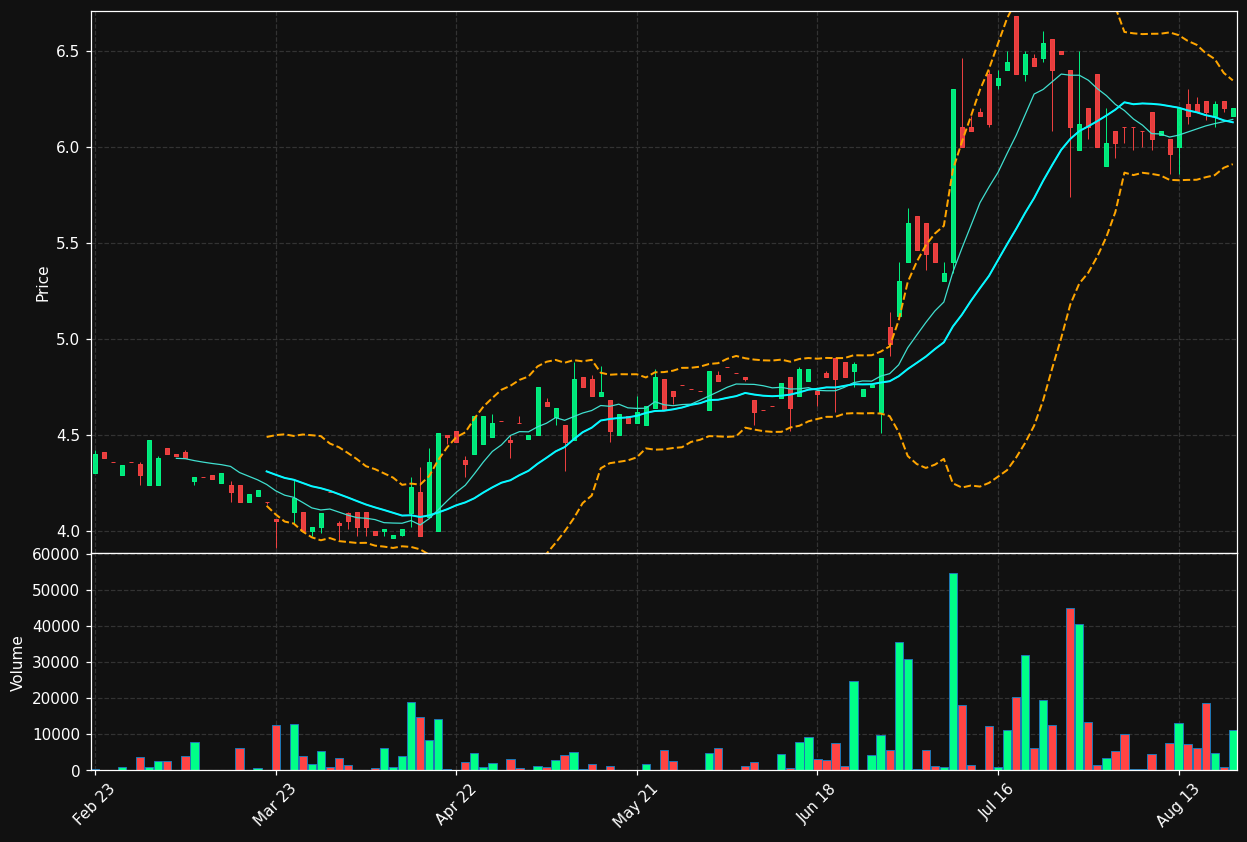Click the 'Feb 23' date label
The width and height of the screenshot is (1247, 842).
click(93, 804)
